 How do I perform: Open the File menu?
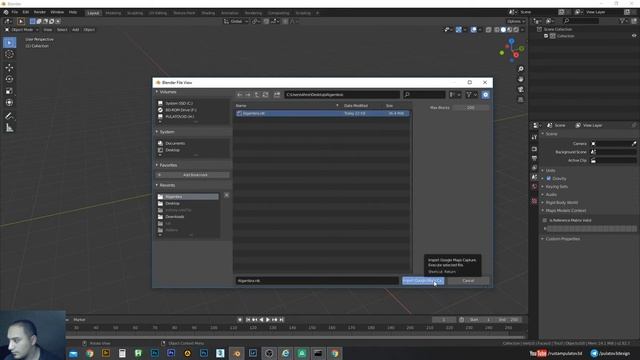tap(15, 12)
